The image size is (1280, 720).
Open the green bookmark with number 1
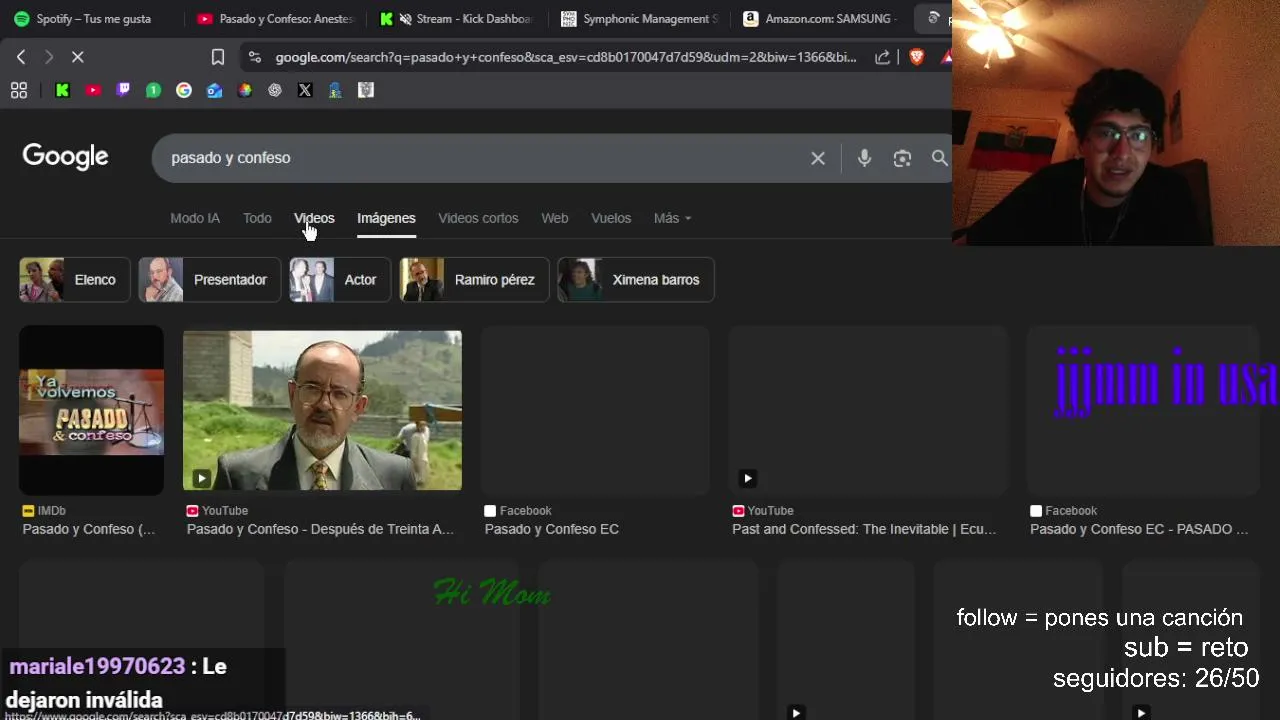tap(153, 90)
